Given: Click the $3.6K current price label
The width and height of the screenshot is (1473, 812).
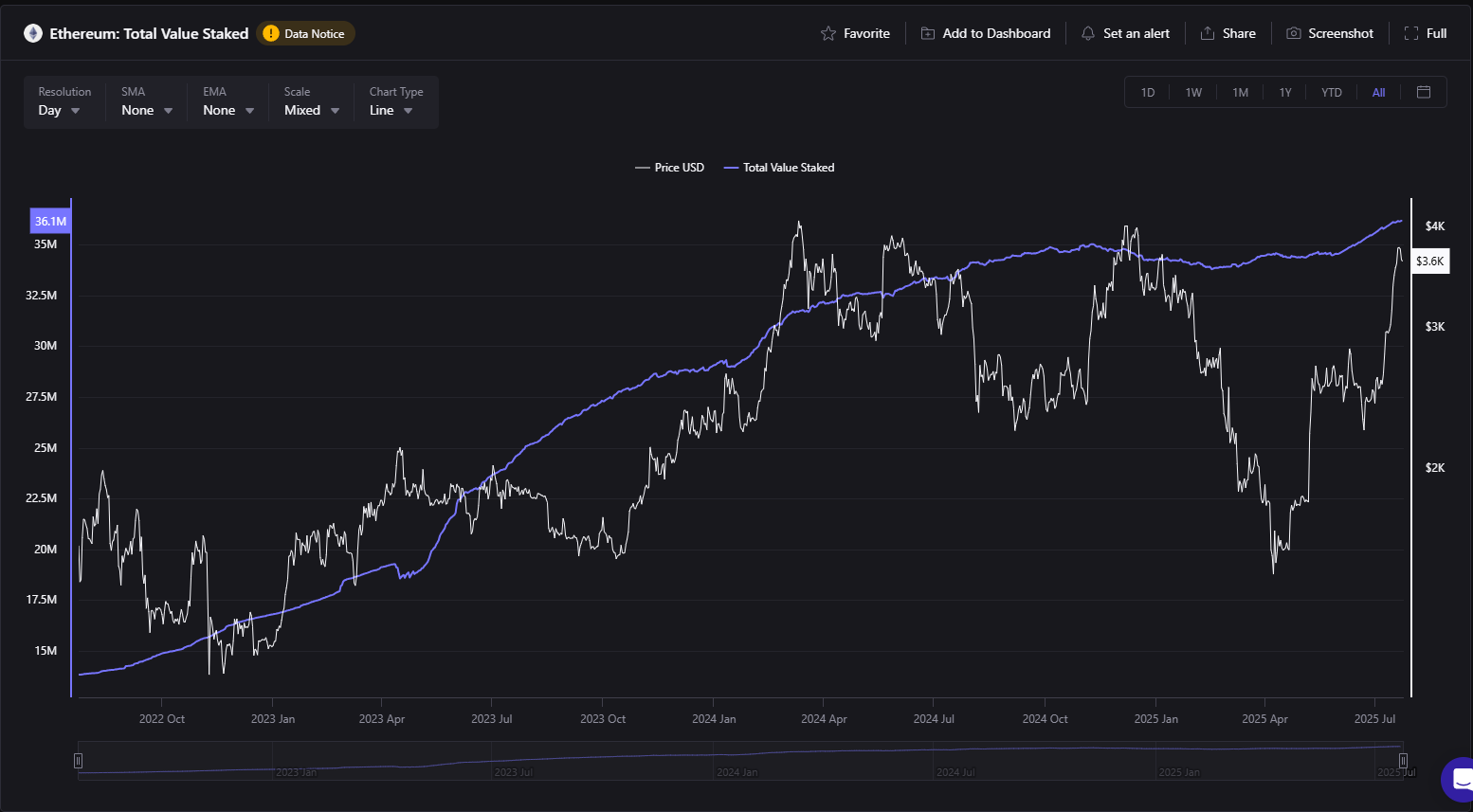Looking at the screenshot, I should click(1430, 261).
